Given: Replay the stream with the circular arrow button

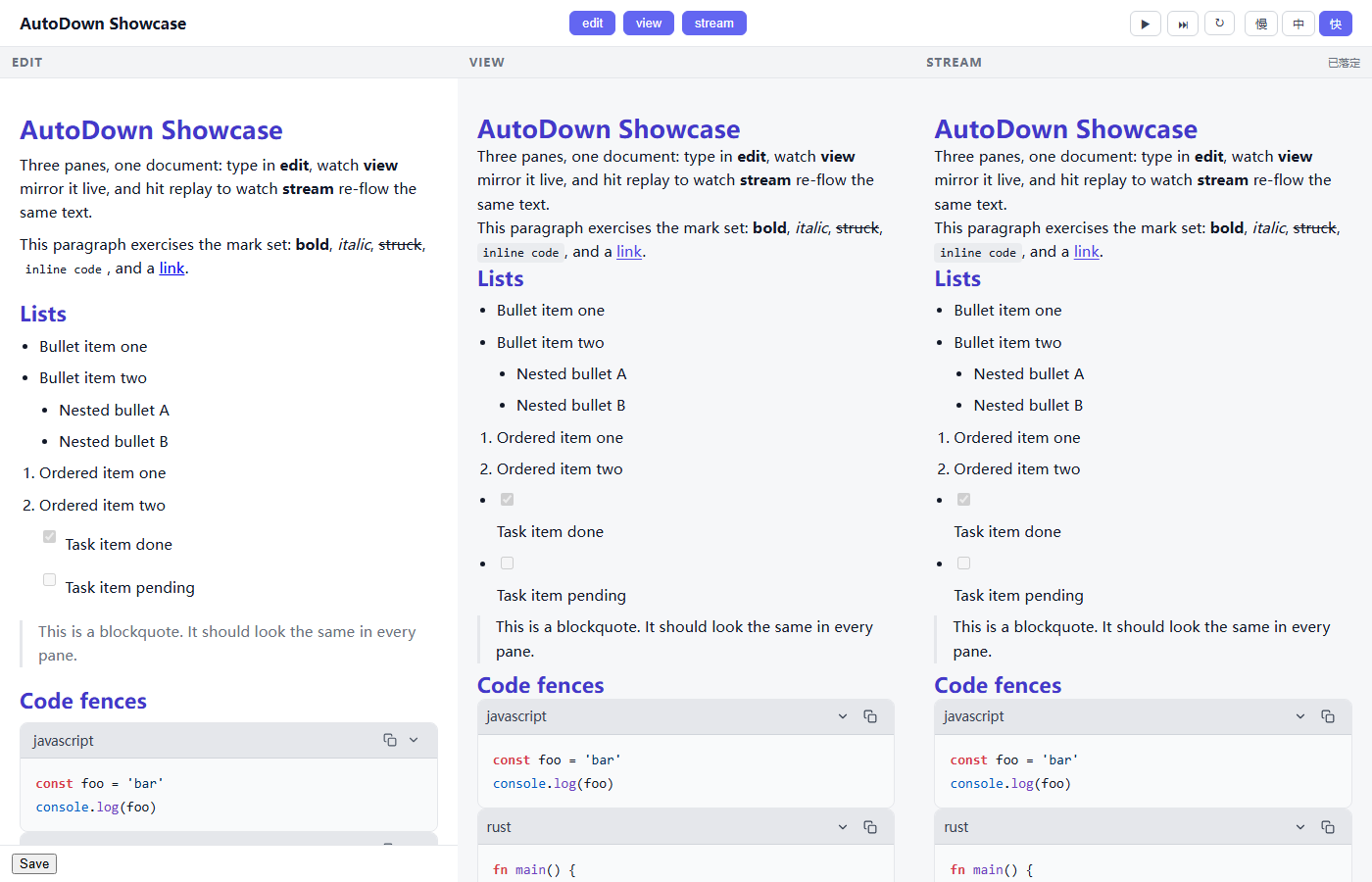Looking at the screenshot, I should (1219, 24).
